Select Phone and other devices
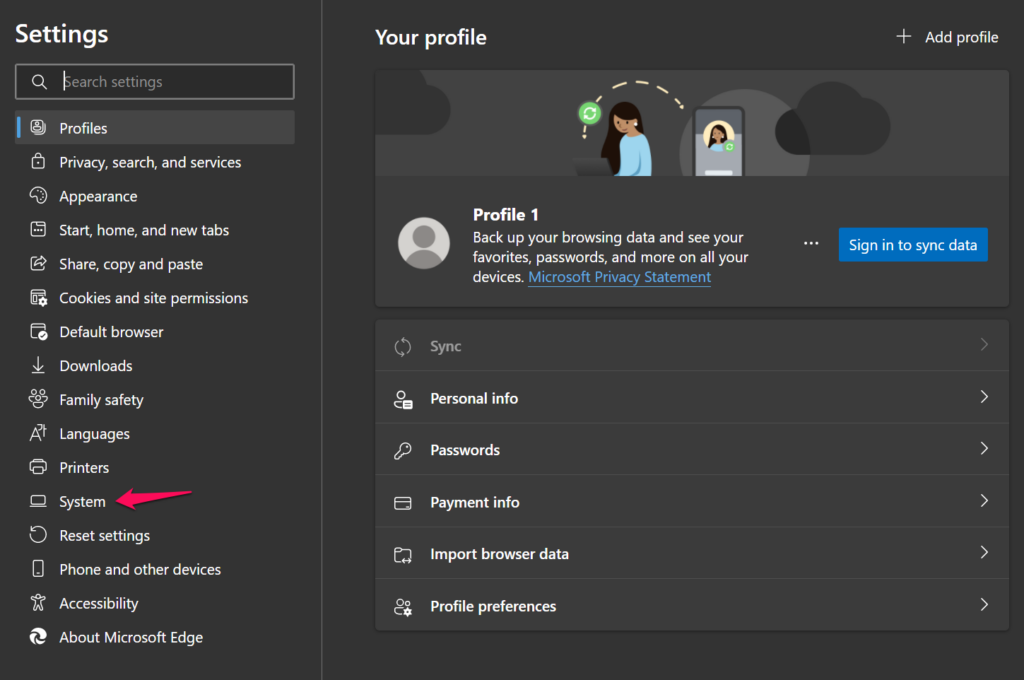Screen dimensions: 1024x680 (155, 569)
